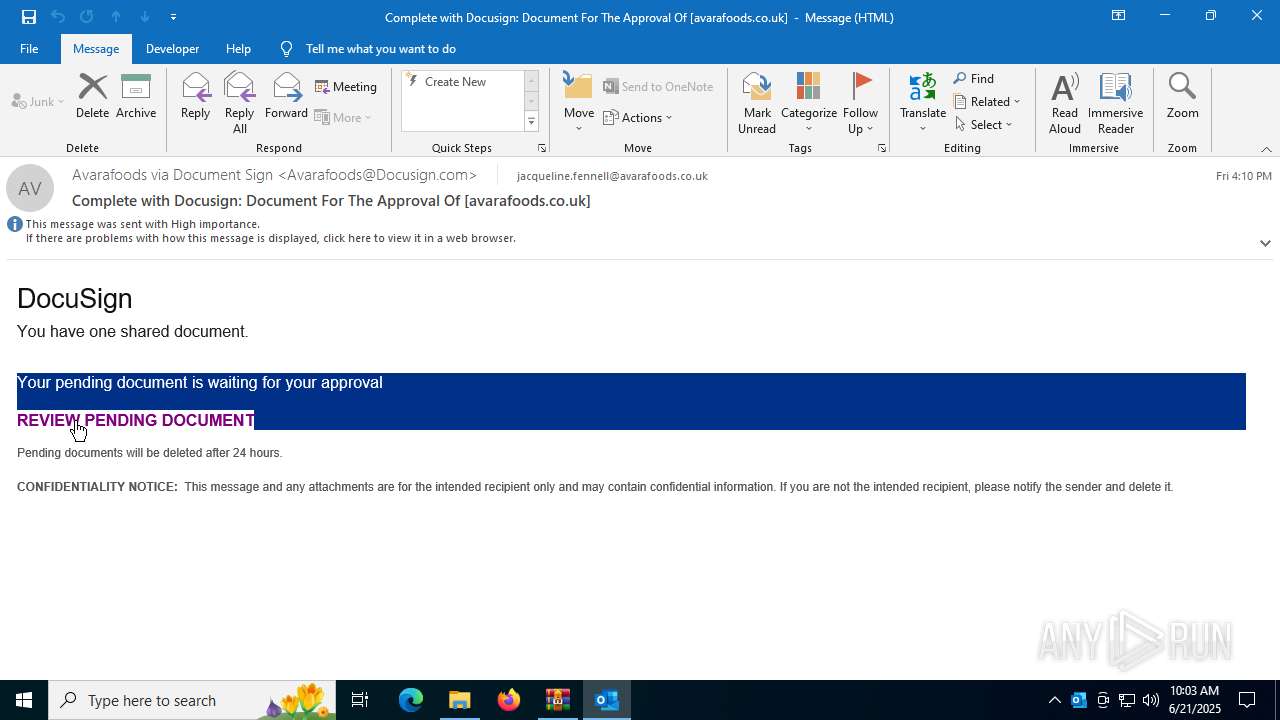Click the Reply All icon

[239, 102]
